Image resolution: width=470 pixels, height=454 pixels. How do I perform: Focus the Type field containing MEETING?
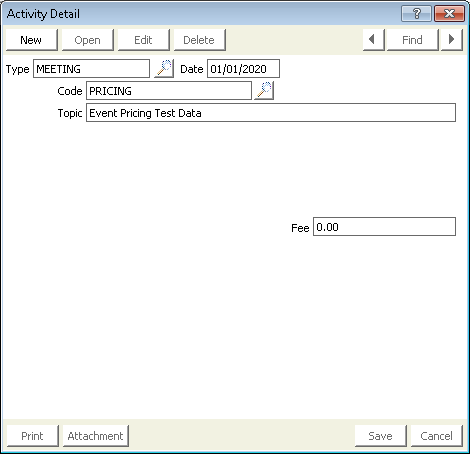pyautogui.click(x=91, y=69)
